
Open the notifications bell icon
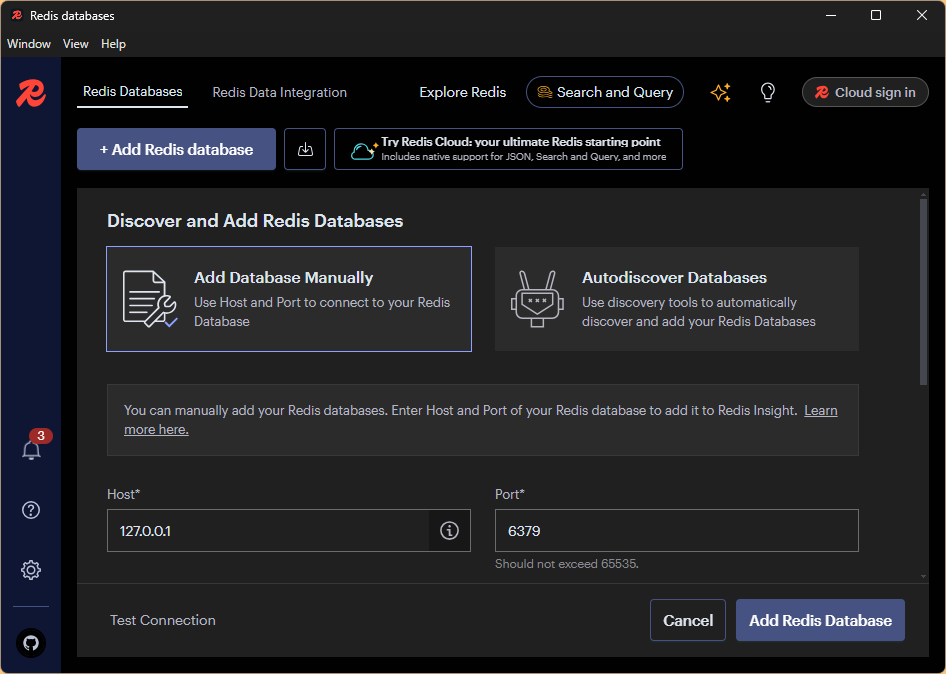tap(31, 450)
